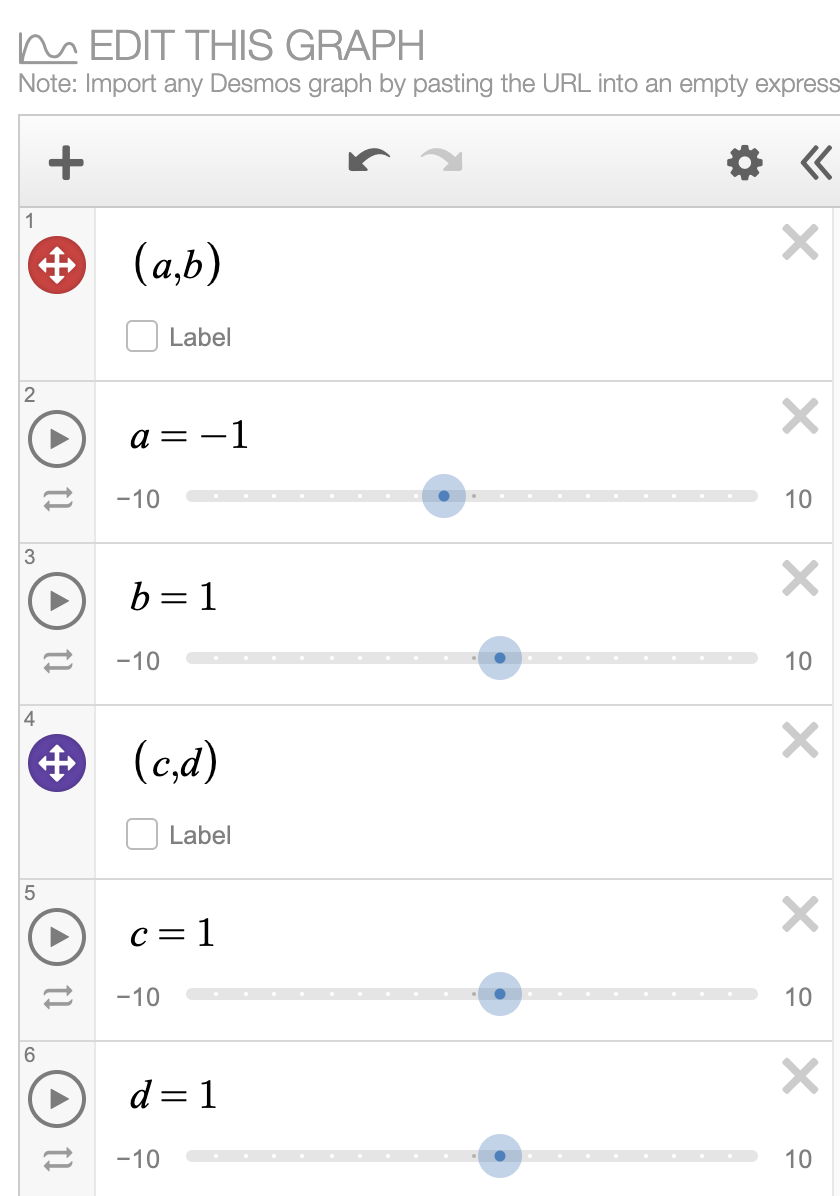Enable the Label checkbox for point (a,b)
Image resolution: width=840 pixels, height=1196 pixels.
point(140,337)
